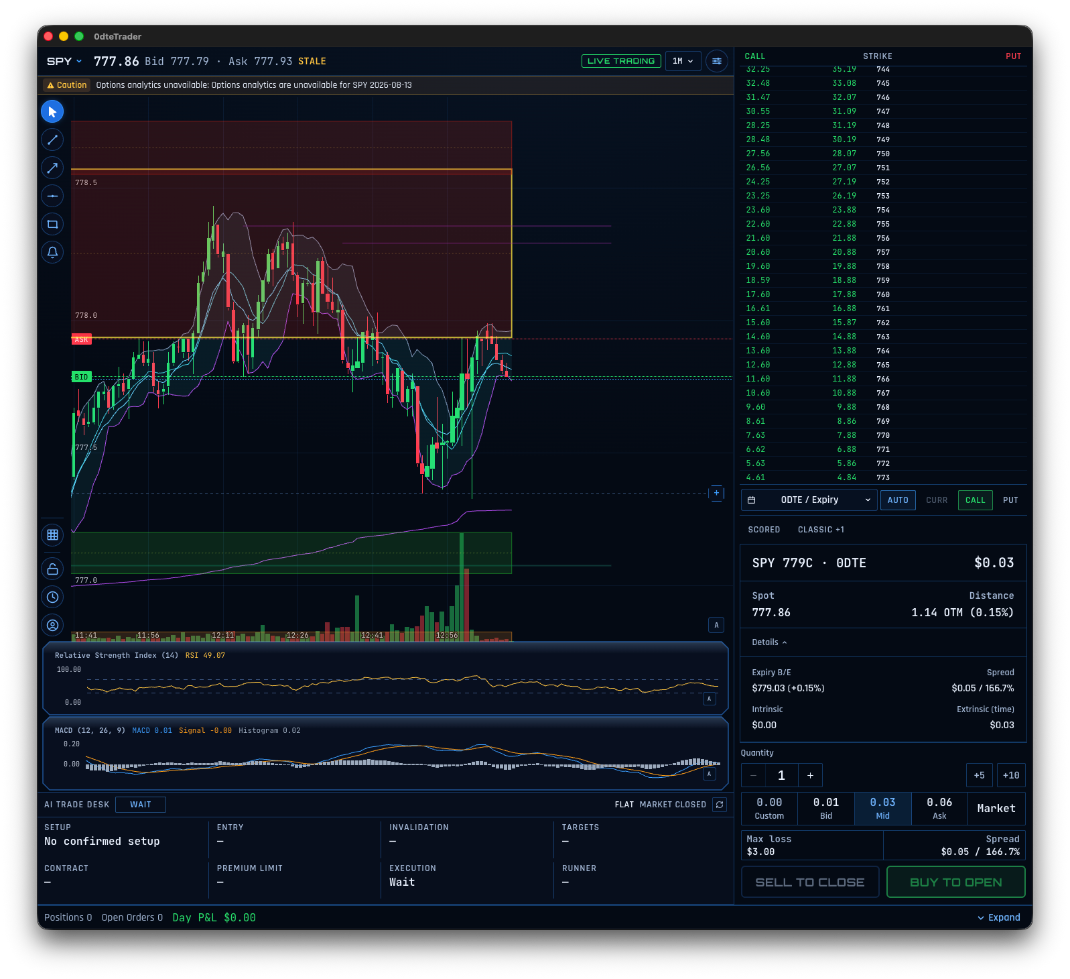Open the user account icon
1070x979 pixels.
(x=53, y=625)
